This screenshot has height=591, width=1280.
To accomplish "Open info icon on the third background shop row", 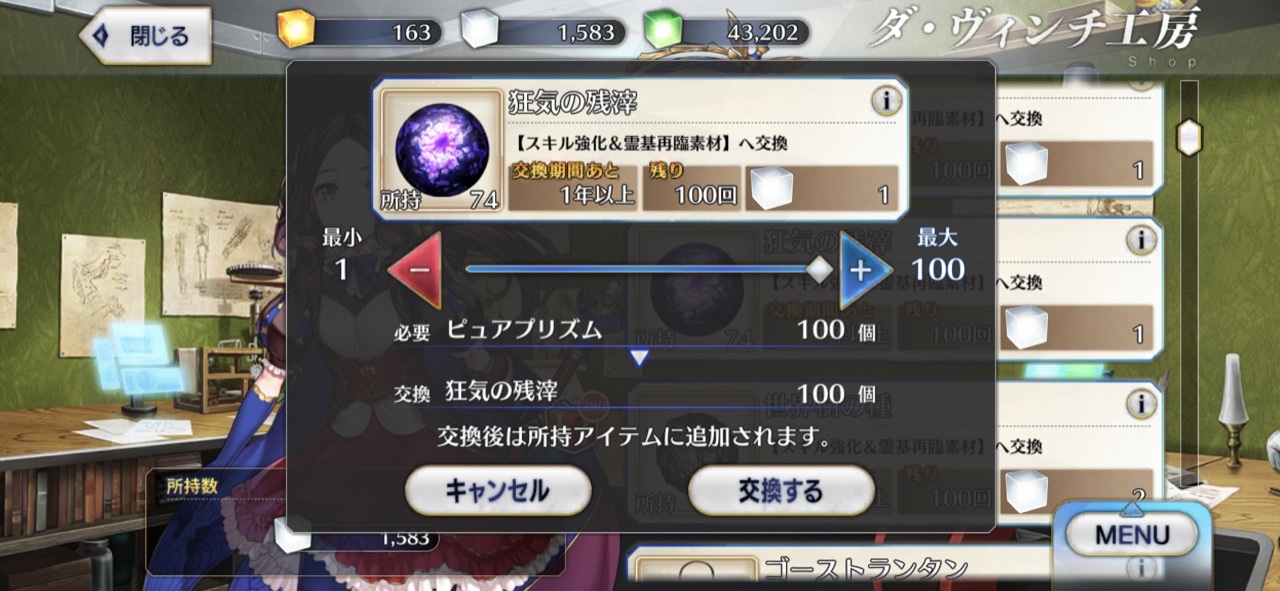I will point(1141,403).
